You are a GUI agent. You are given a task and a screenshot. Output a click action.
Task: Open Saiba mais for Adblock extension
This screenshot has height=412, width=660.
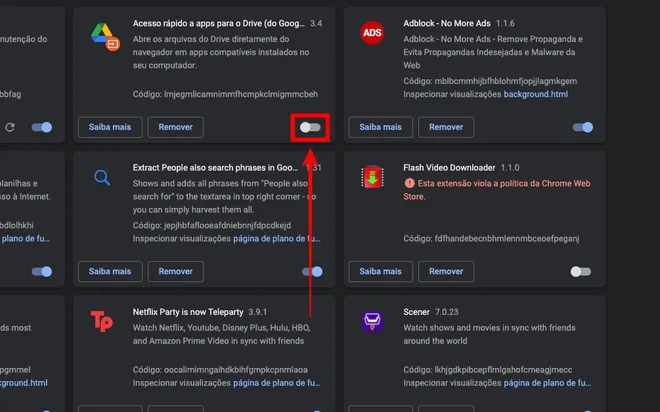pyautogui.click(x=381, y=127)
